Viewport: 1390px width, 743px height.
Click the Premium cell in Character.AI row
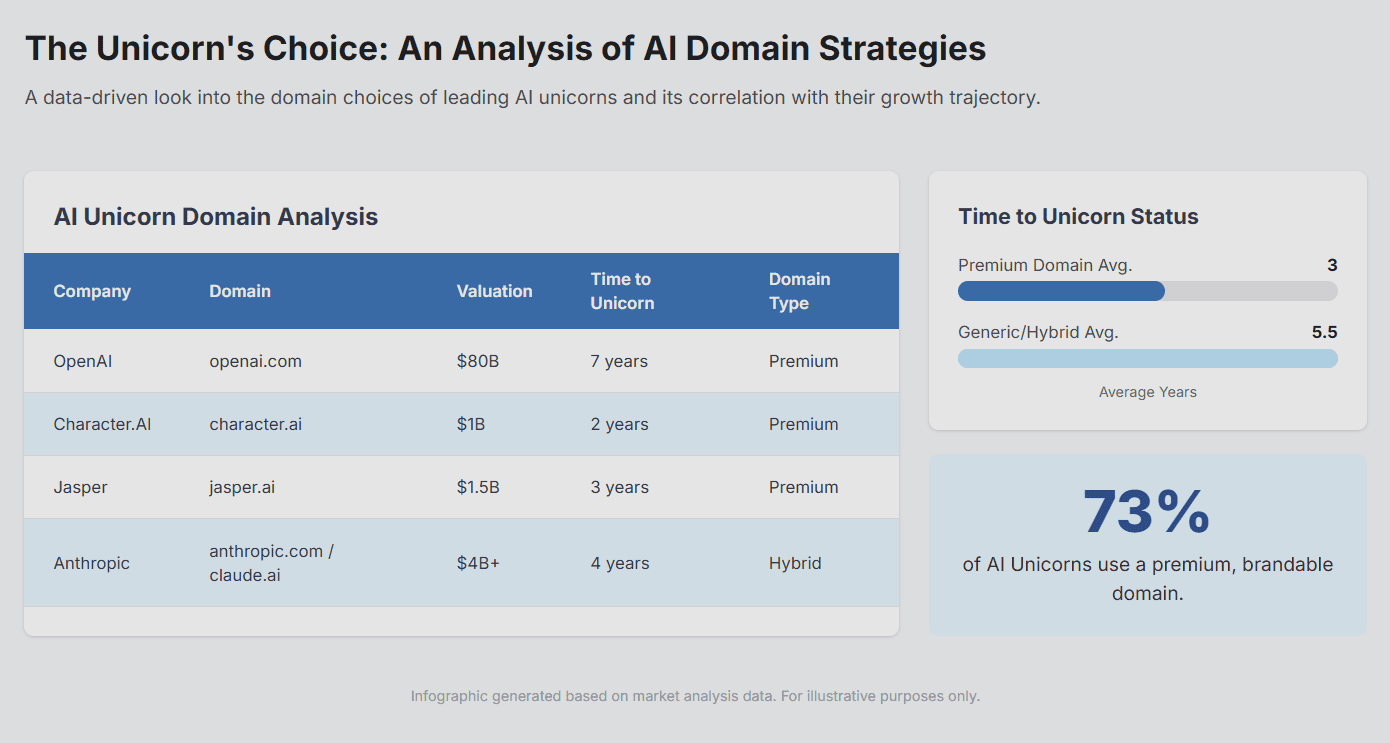(x=804, y=424)
